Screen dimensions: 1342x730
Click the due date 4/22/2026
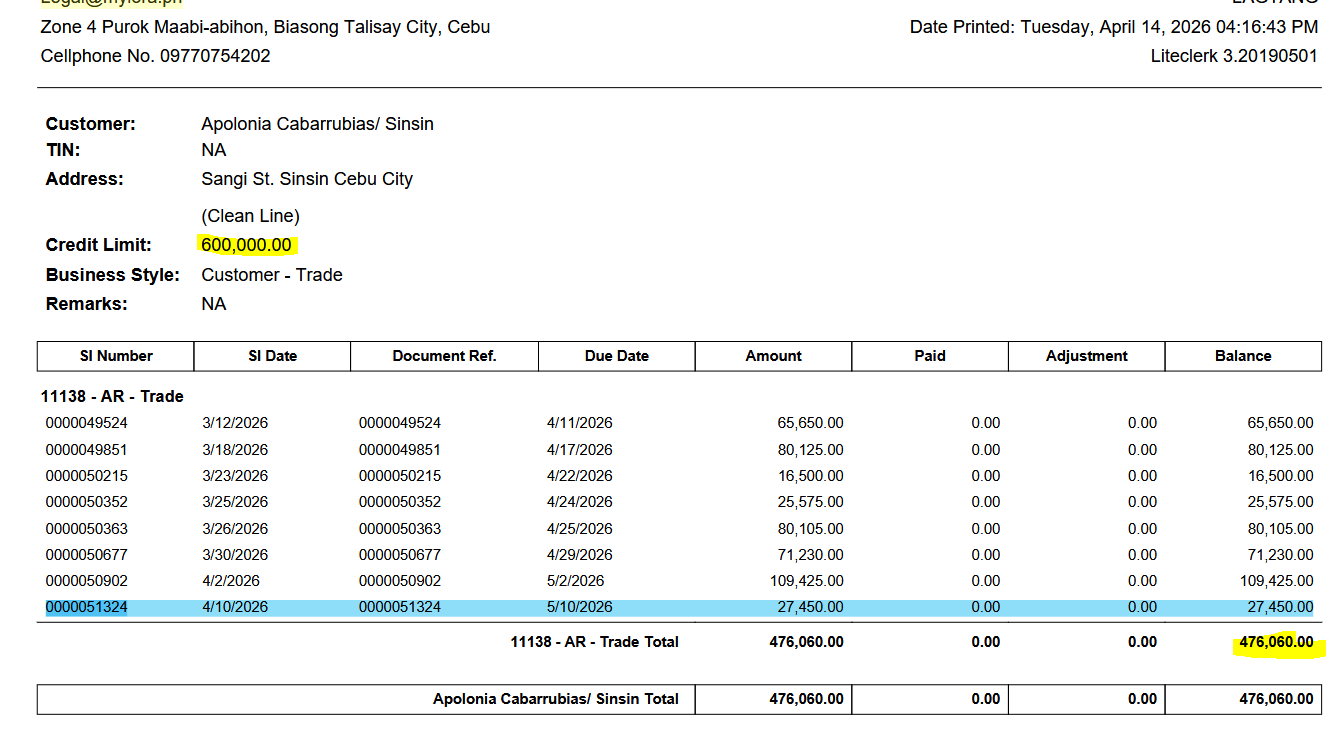point(580,476)
